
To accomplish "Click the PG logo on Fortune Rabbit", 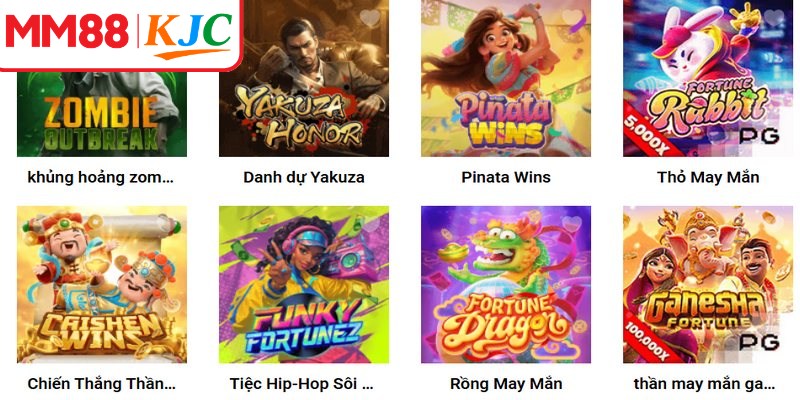I will click(759, 136).
